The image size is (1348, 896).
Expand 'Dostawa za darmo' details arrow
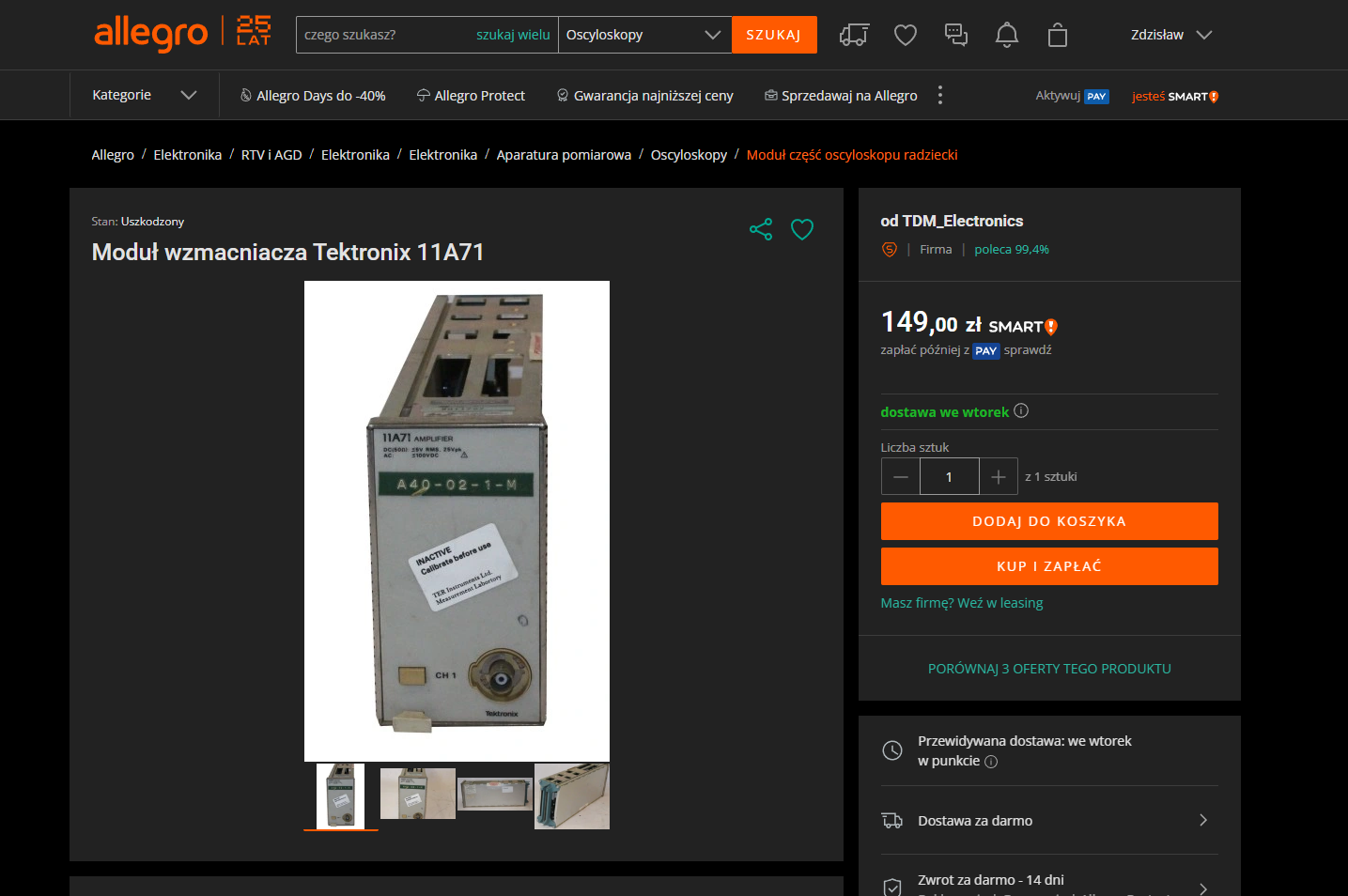[x=1203, y=820]
